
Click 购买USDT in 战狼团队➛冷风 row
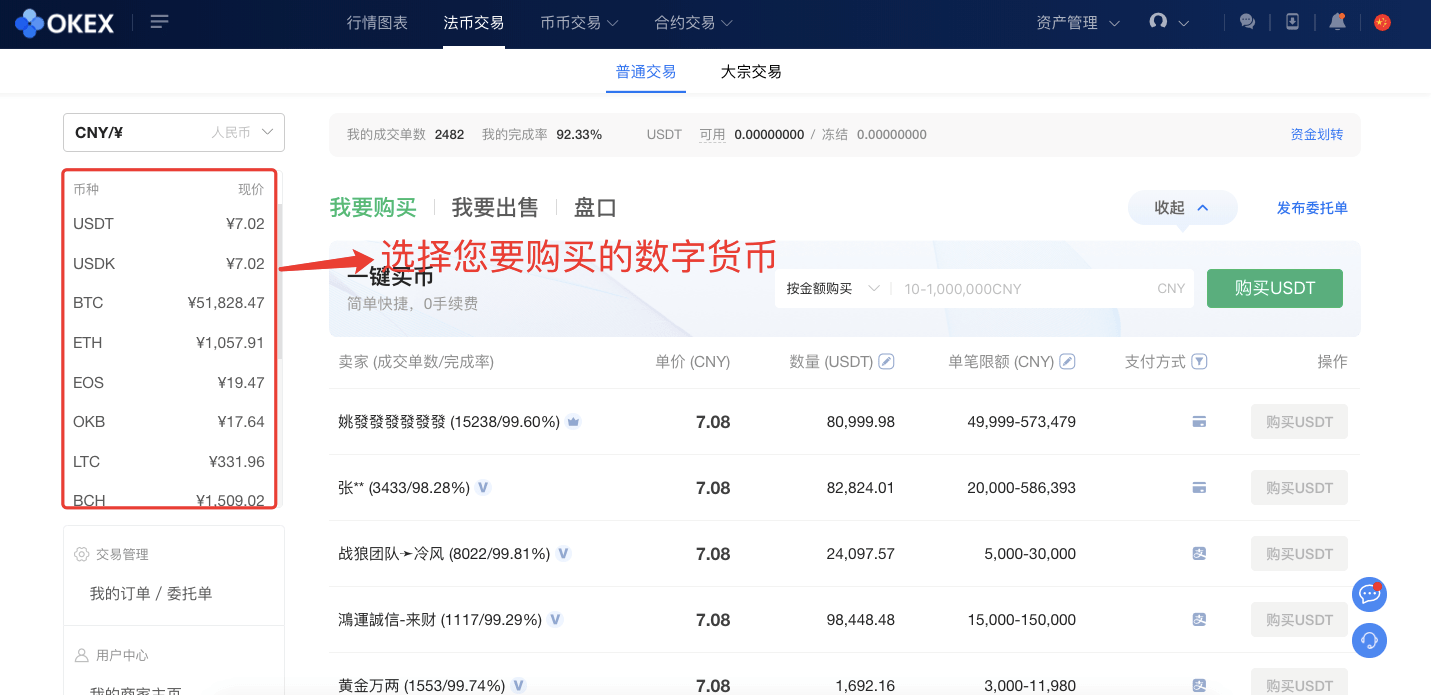click(x=1299, y=554)
